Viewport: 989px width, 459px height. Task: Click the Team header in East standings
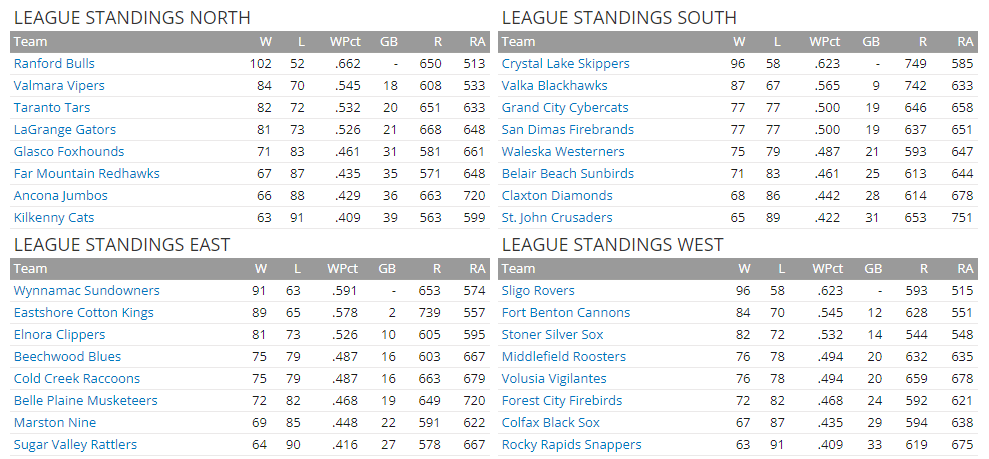pos(30,269)
